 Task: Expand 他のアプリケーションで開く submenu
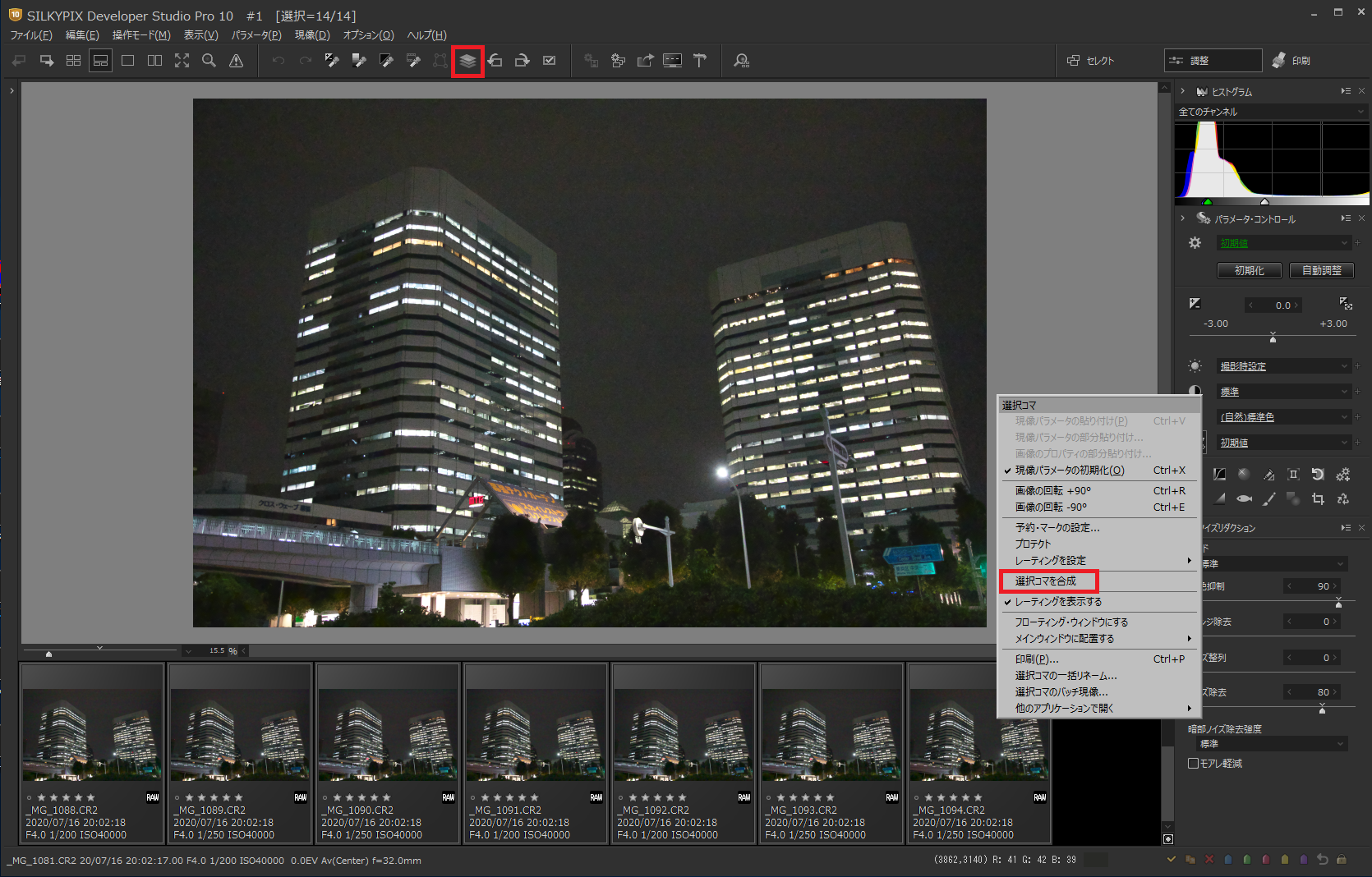coord(1098,709)
